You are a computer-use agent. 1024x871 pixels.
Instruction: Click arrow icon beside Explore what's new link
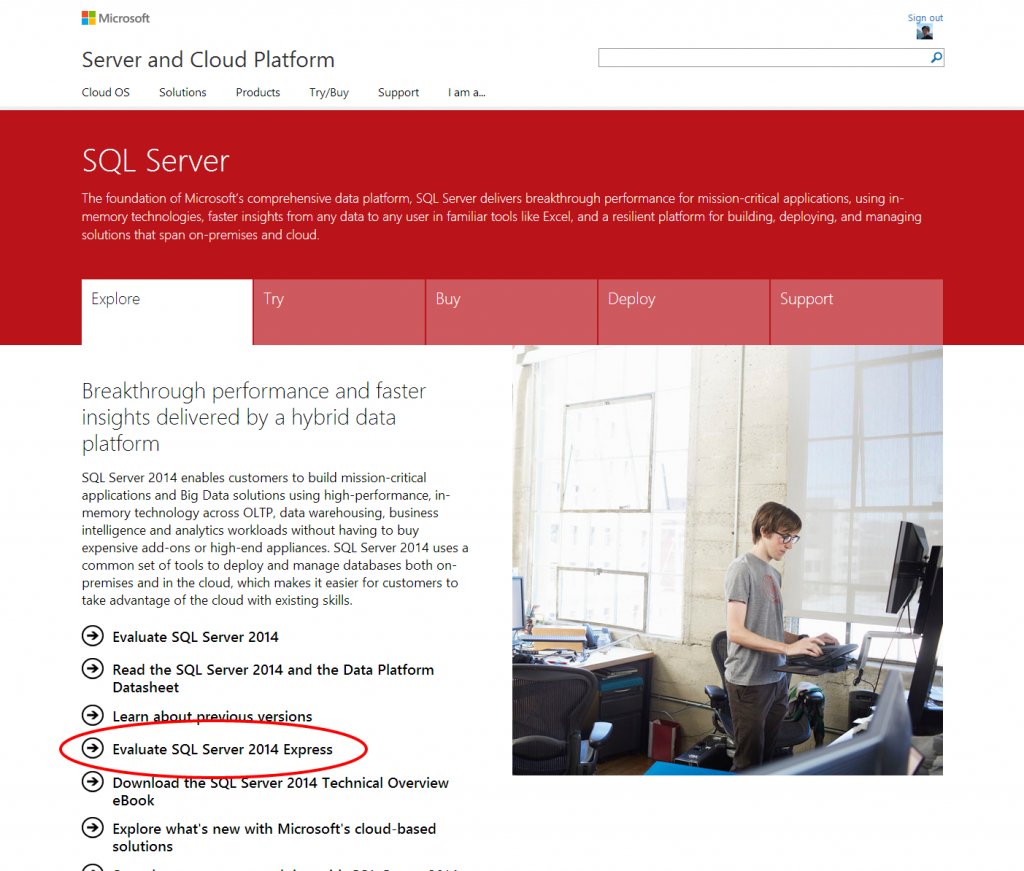pyautogui.click(x=93, y=827)
